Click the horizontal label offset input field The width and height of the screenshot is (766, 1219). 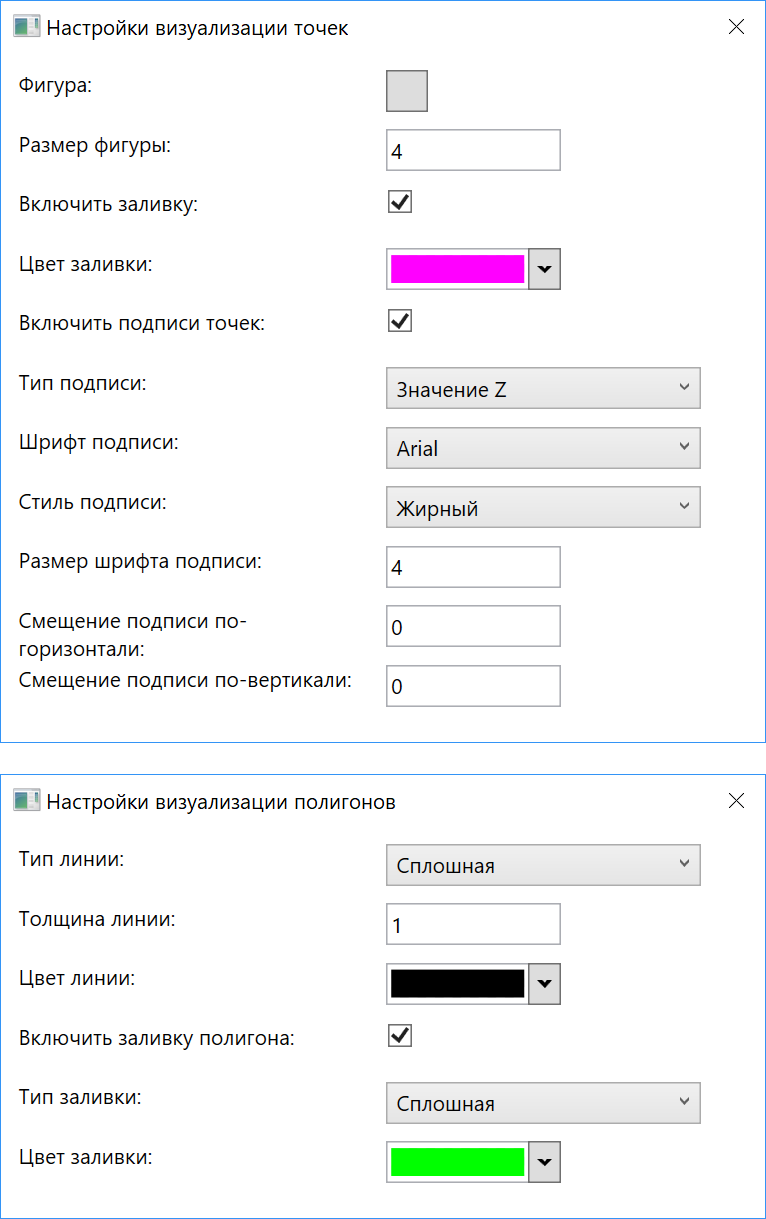pyautogui.click(x=472, y=626)
